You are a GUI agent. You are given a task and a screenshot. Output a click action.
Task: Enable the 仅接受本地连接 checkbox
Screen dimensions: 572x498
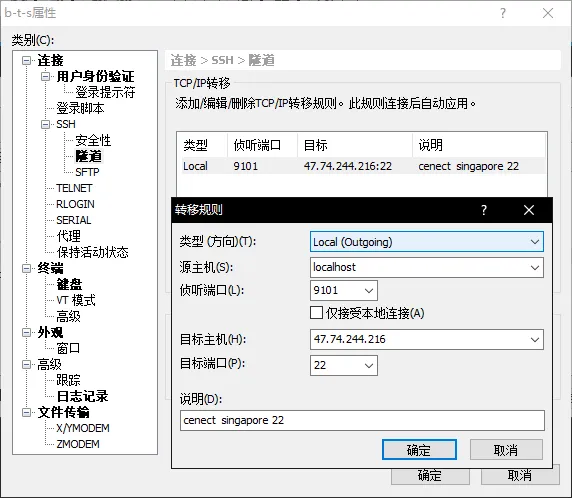[316, 313]
